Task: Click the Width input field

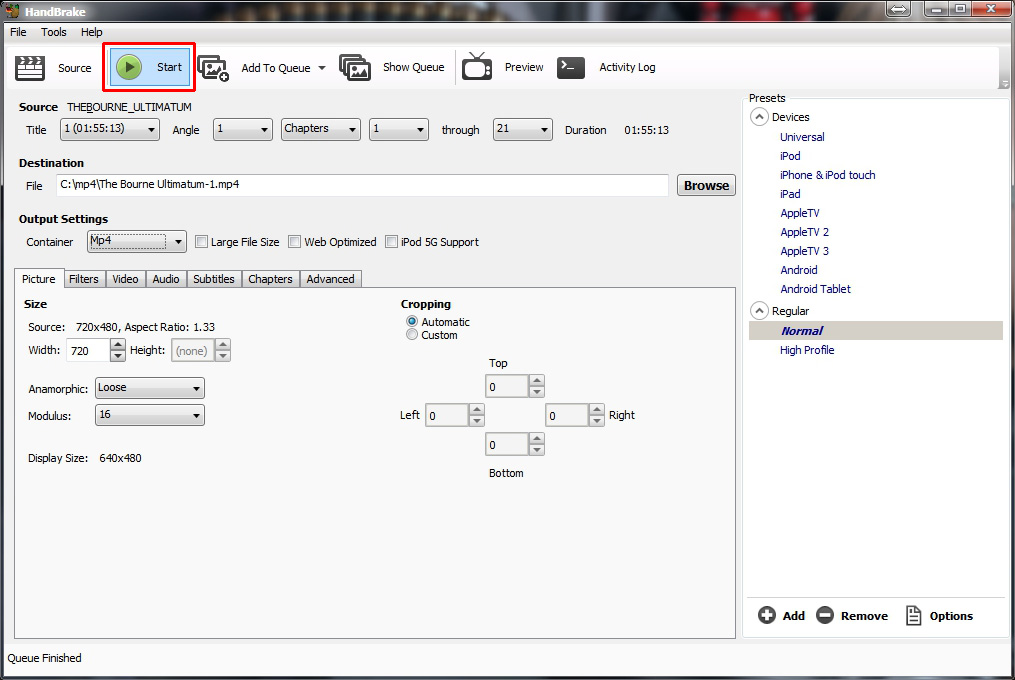Action: tap(88, 350)
